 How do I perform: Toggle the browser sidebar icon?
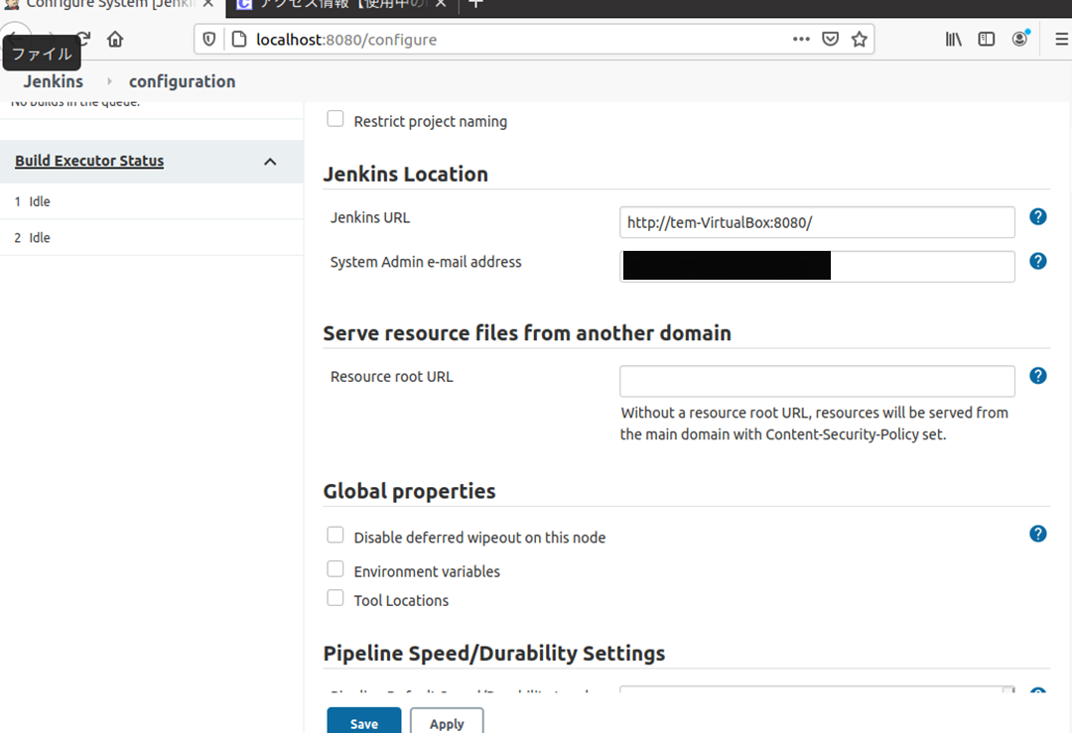tap(986, 39)
